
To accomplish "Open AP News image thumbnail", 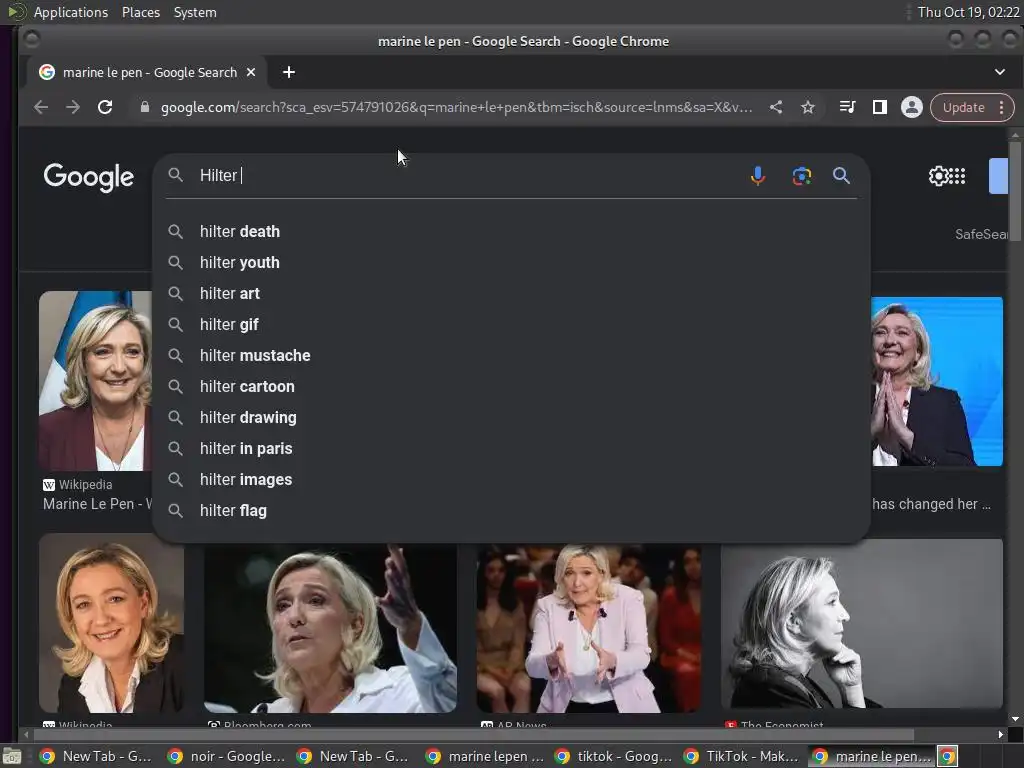I will click(x=588, y=628).
